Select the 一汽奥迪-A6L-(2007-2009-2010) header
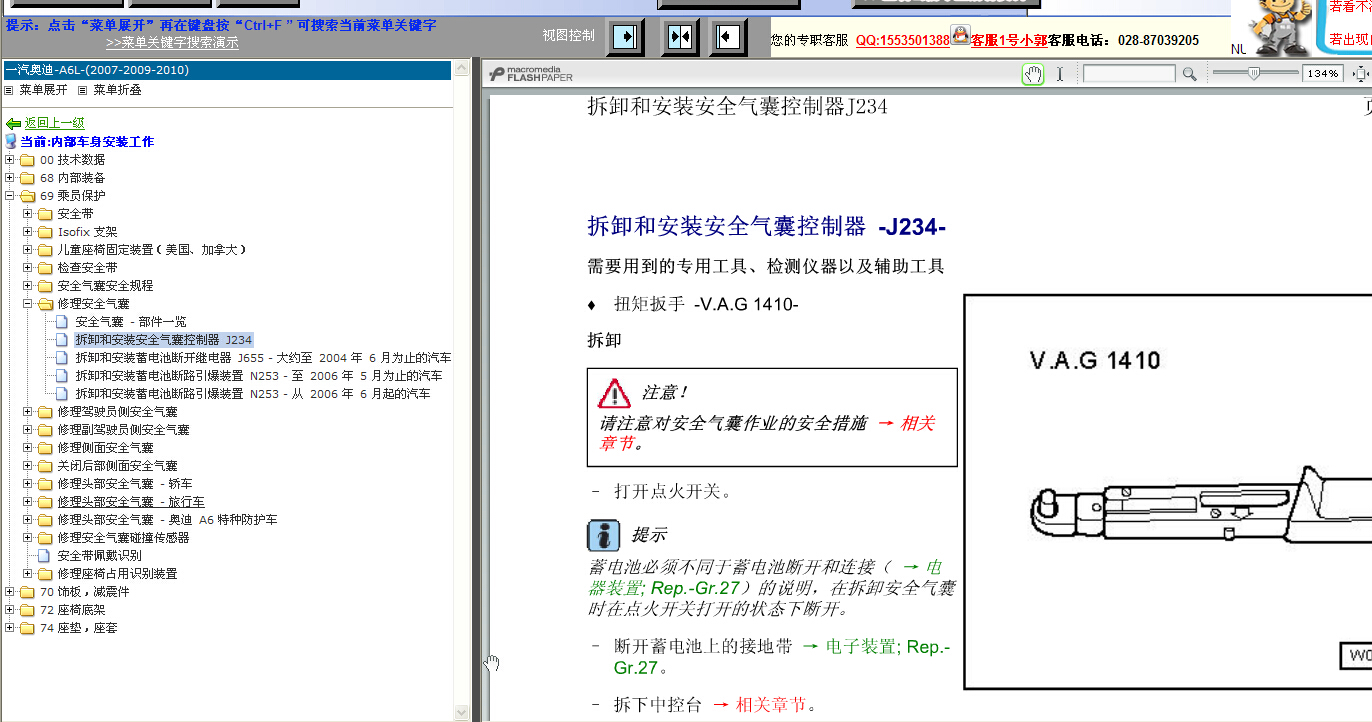Screen dimensions: 1372x722 coord(227,70)
